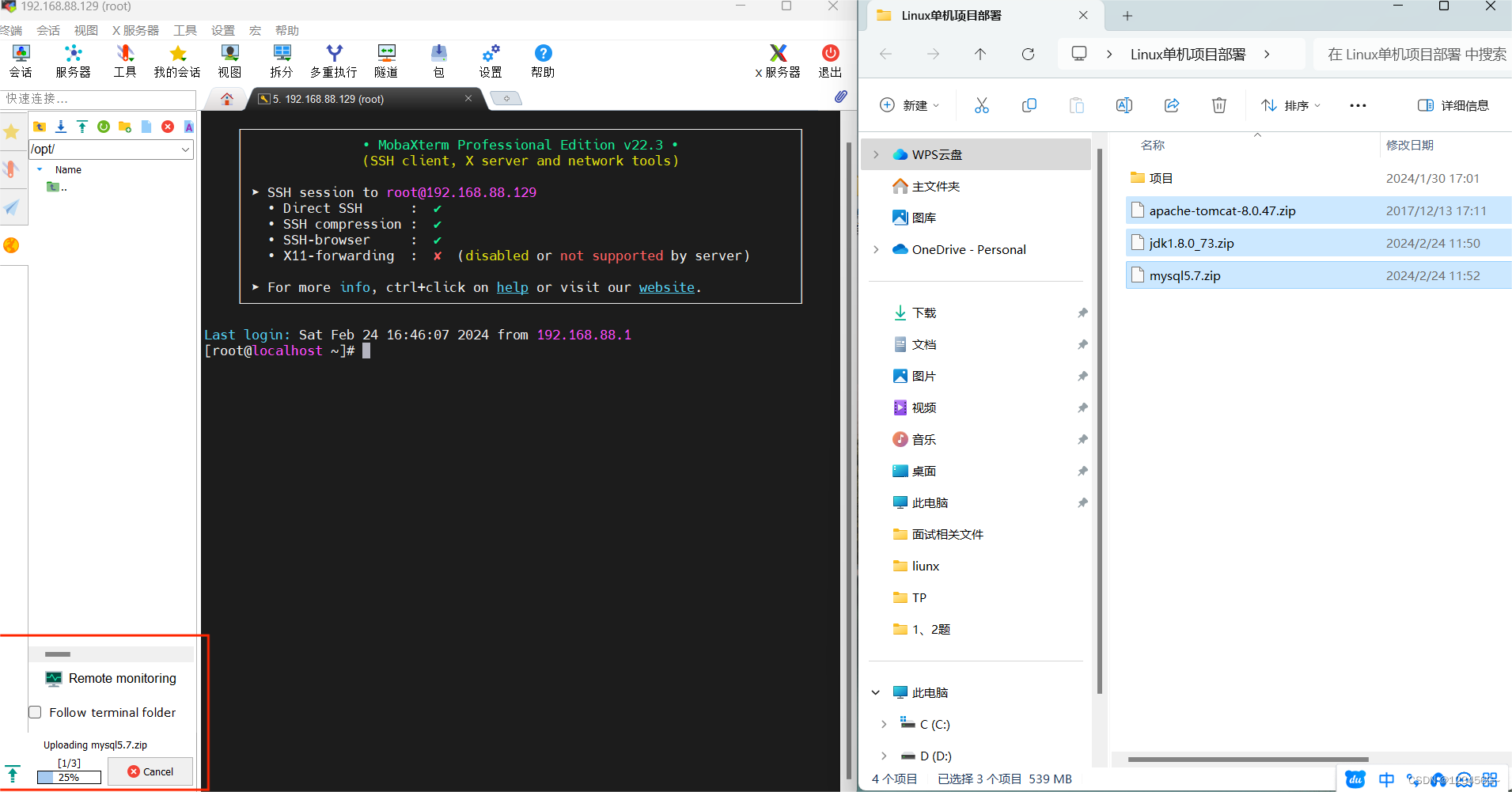Cancel the mysql5.7.zip upload
The width and height of the screenshot is (1512, 792).
[x=150, y=771]
